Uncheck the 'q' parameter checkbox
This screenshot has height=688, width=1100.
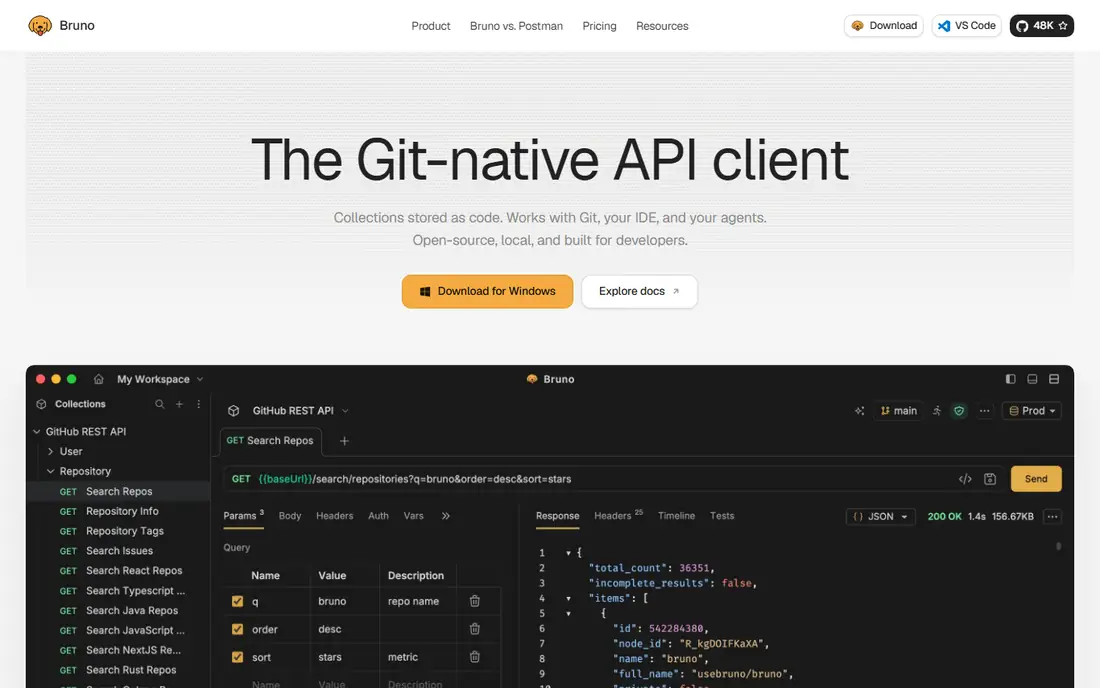238,601
